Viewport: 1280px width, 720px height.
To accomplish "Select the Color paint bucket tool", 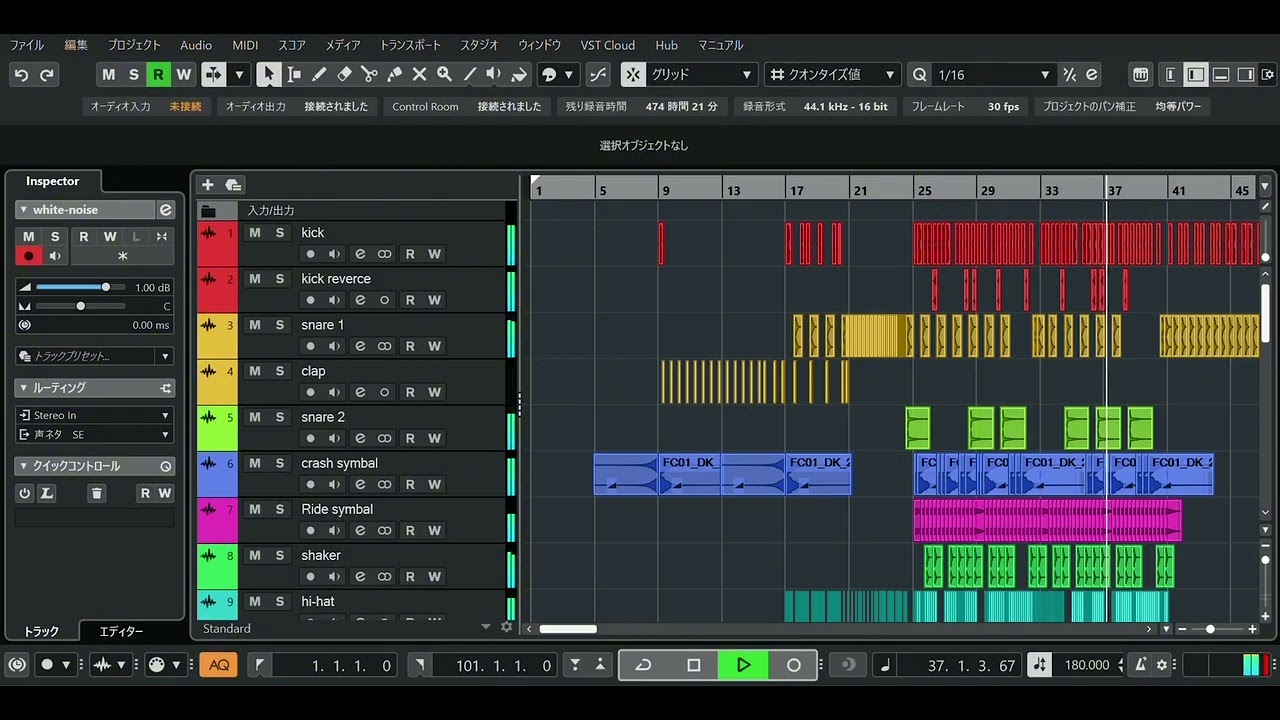I will pos(519,75).
